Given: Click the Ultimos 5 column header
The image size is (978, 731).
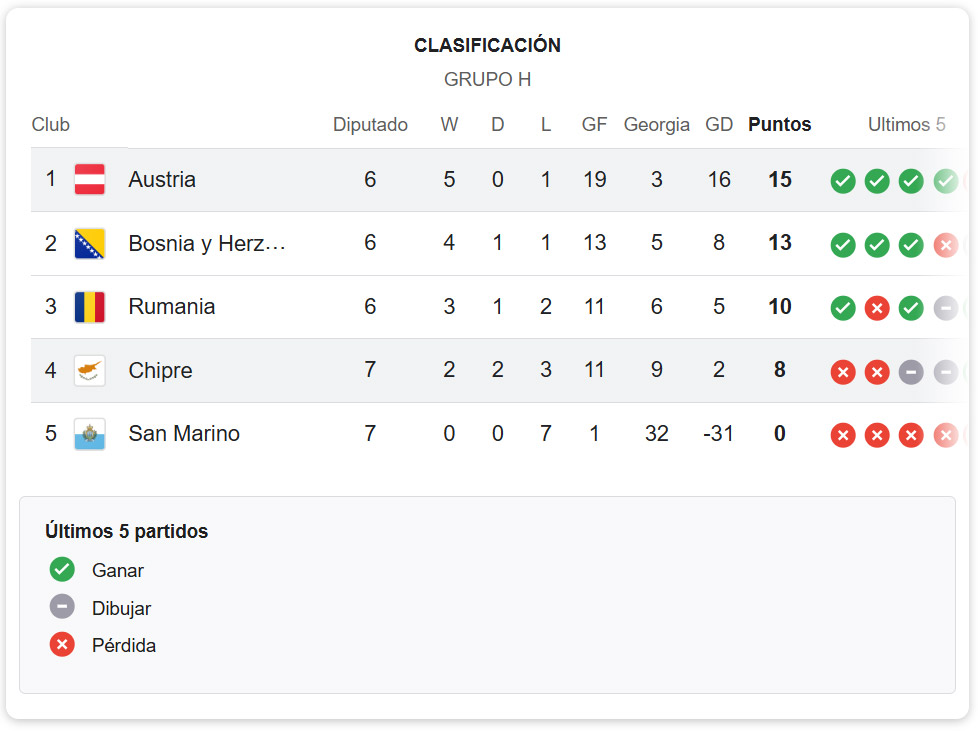Looking at the screenshot, I should click(x=906, y=124).
